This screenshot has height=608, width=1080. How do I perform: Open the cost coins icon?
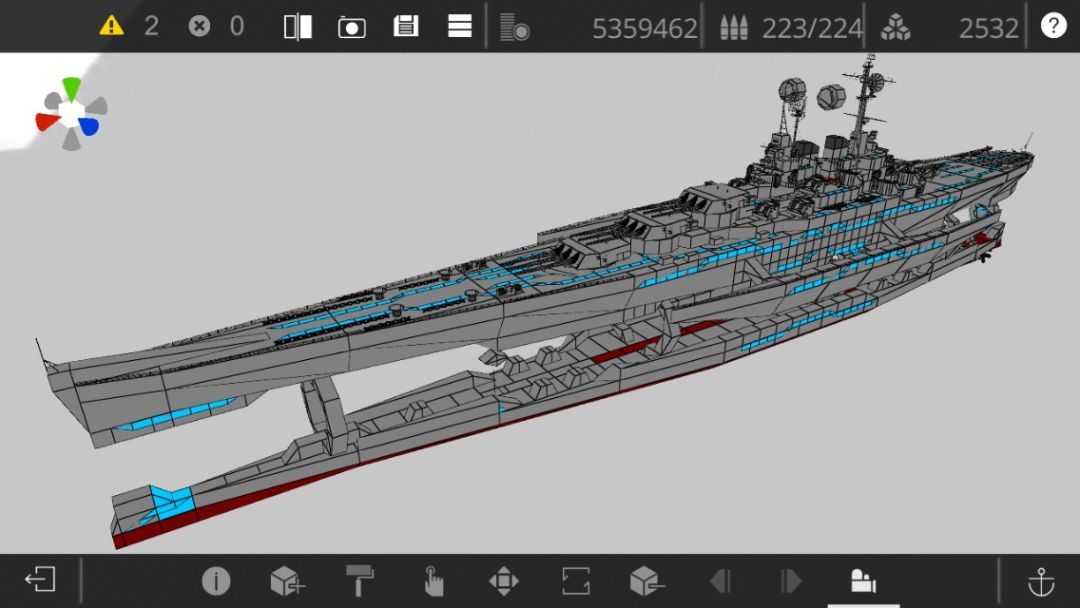coord(515,27)
